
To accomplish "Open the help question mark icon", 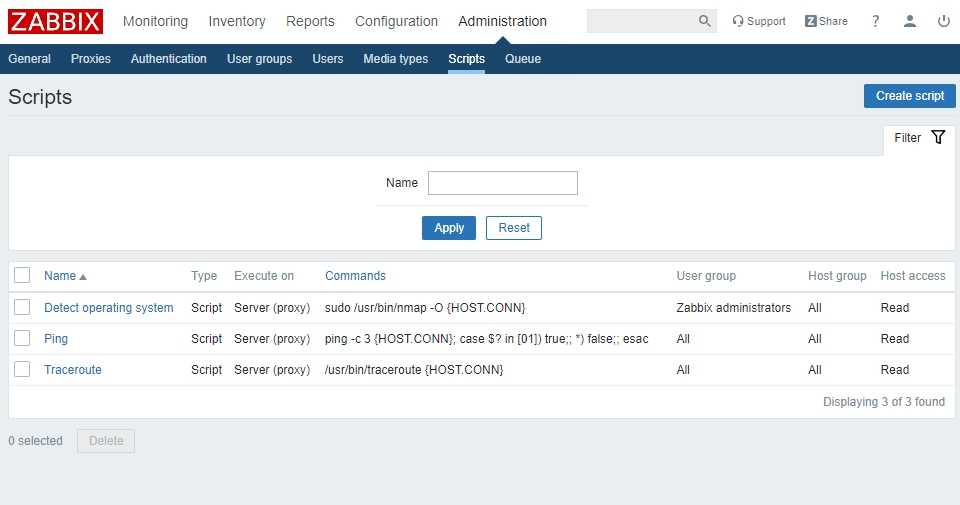I will [x=876, y=21].
